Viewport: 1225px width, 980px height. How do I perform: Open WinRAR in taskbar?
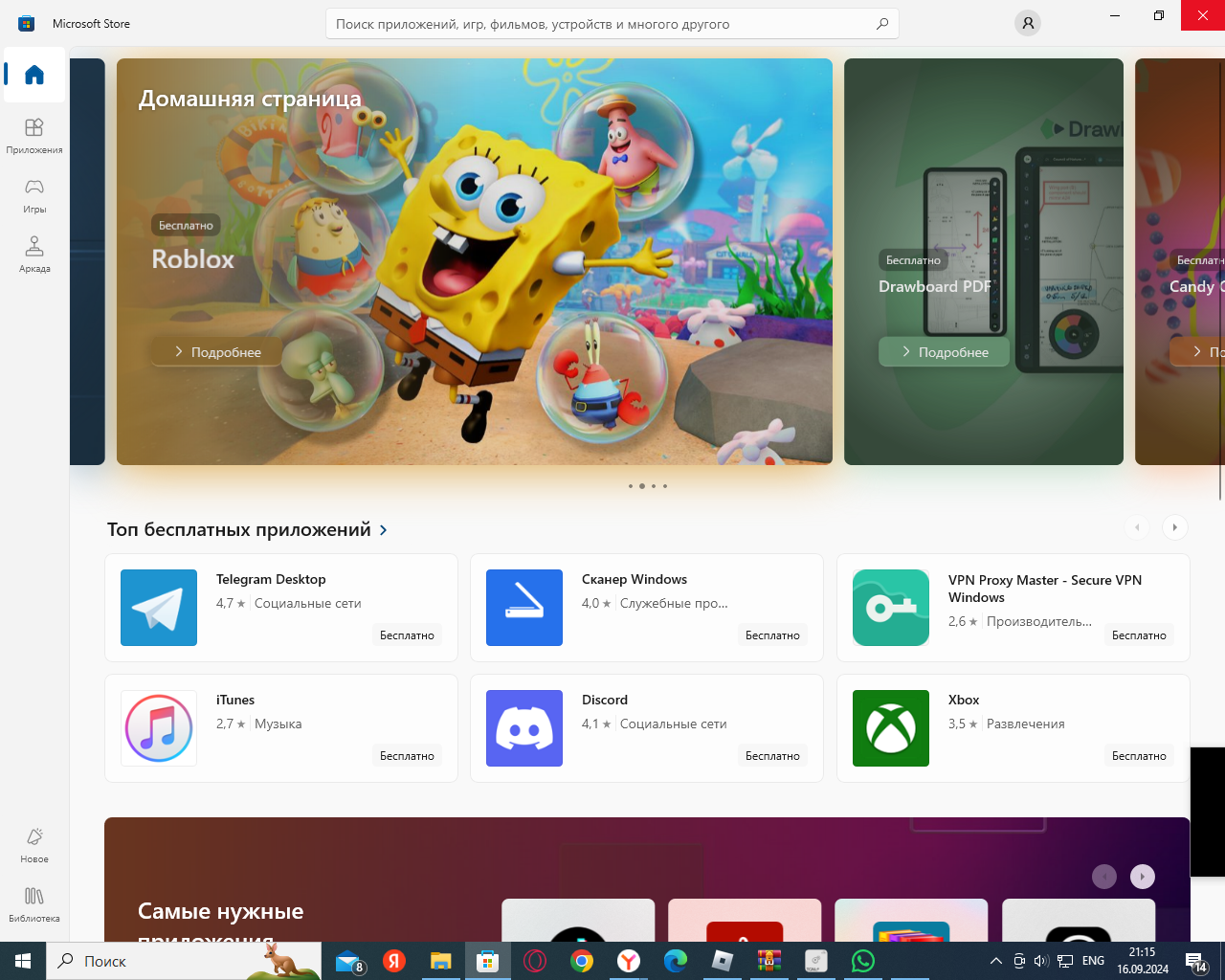point(768,961)
